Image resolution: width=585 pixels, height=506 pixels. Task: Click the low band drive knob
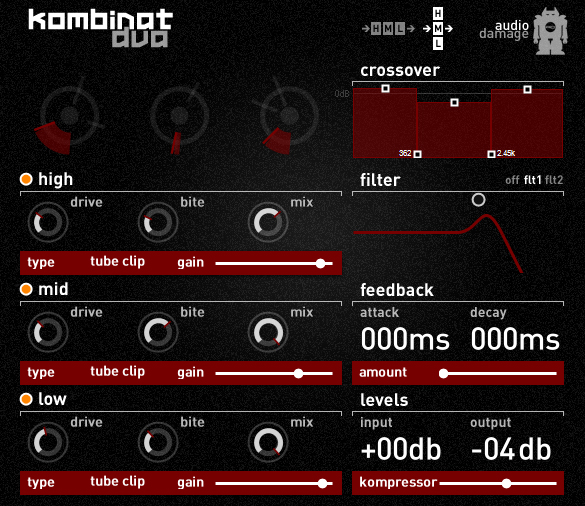tap(48, 442)
